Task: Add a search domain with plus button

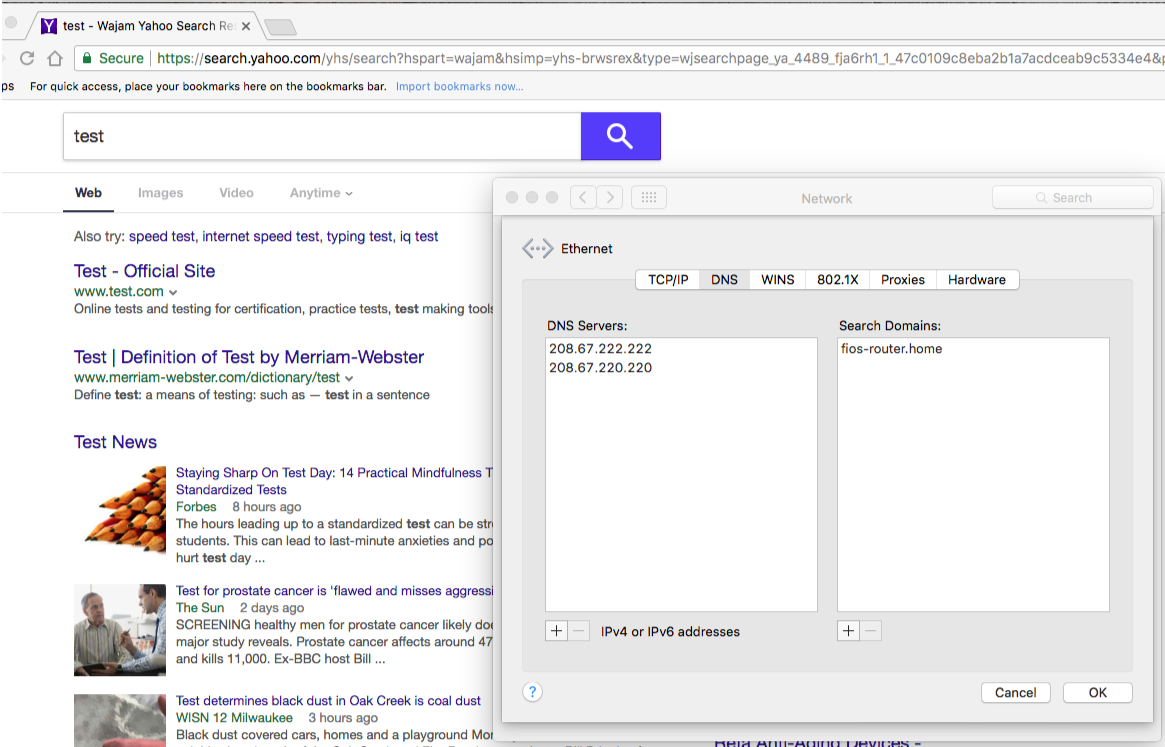Action: 848,631
